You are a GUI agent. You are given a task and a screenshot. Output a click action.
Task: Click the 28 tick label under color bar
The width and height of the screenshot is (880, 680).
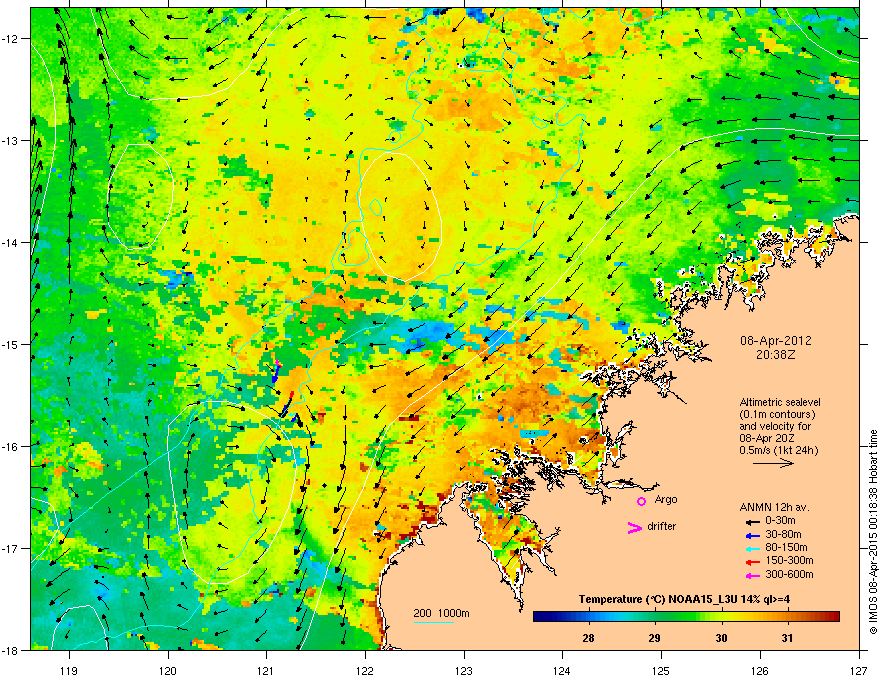click(x=588, y=638)
